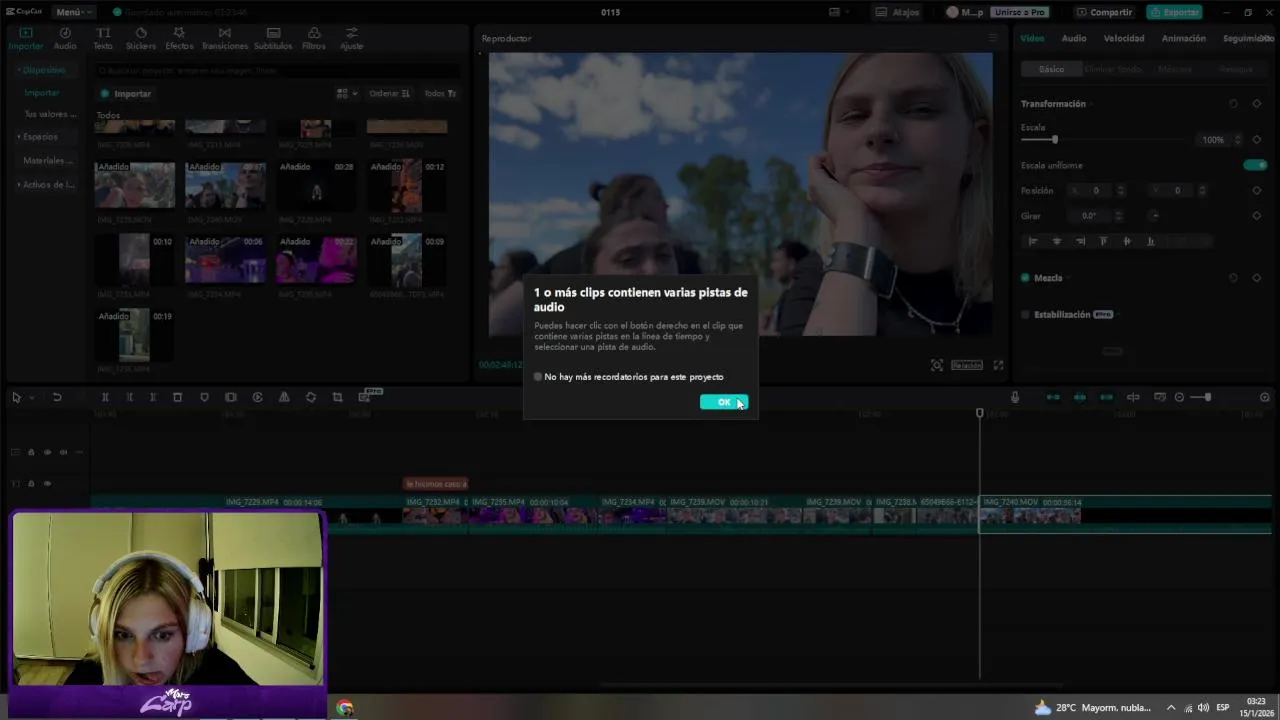Toggle upper track visibility eye icon

click(47, 452)
